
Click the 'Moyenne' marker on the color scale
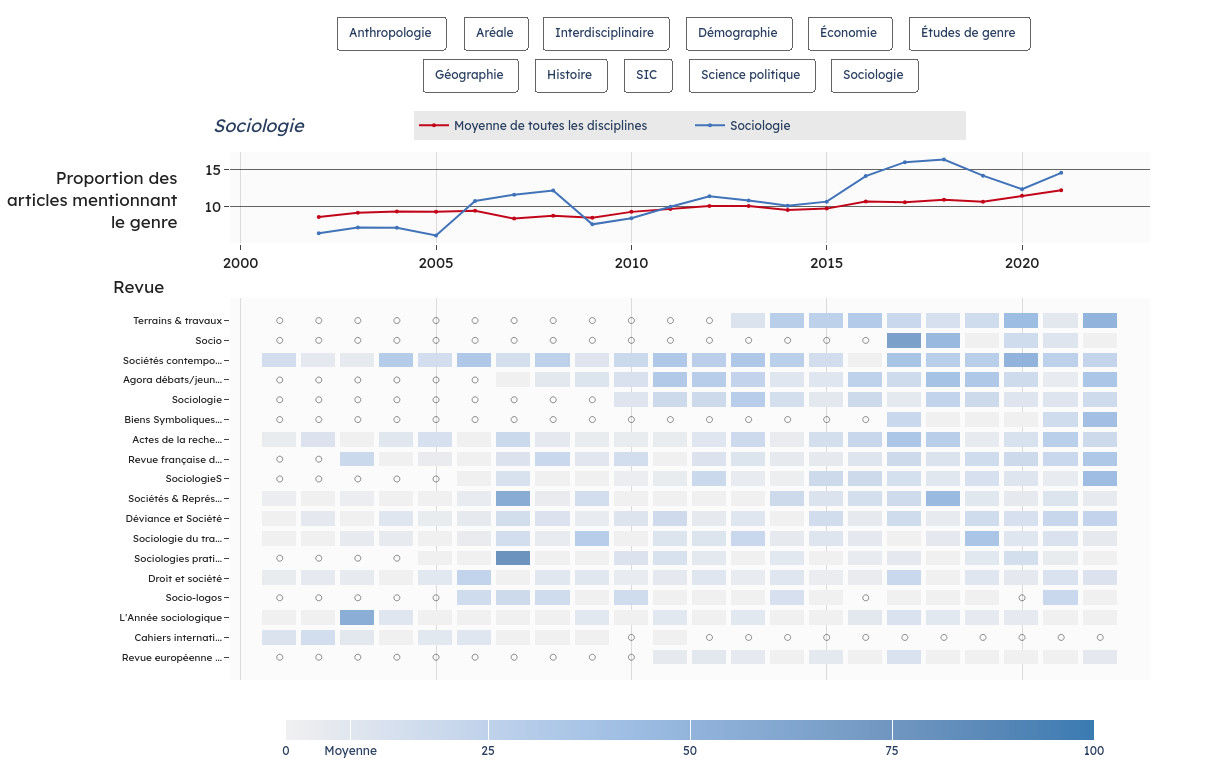pyautogui.click(x=350, y=751)
